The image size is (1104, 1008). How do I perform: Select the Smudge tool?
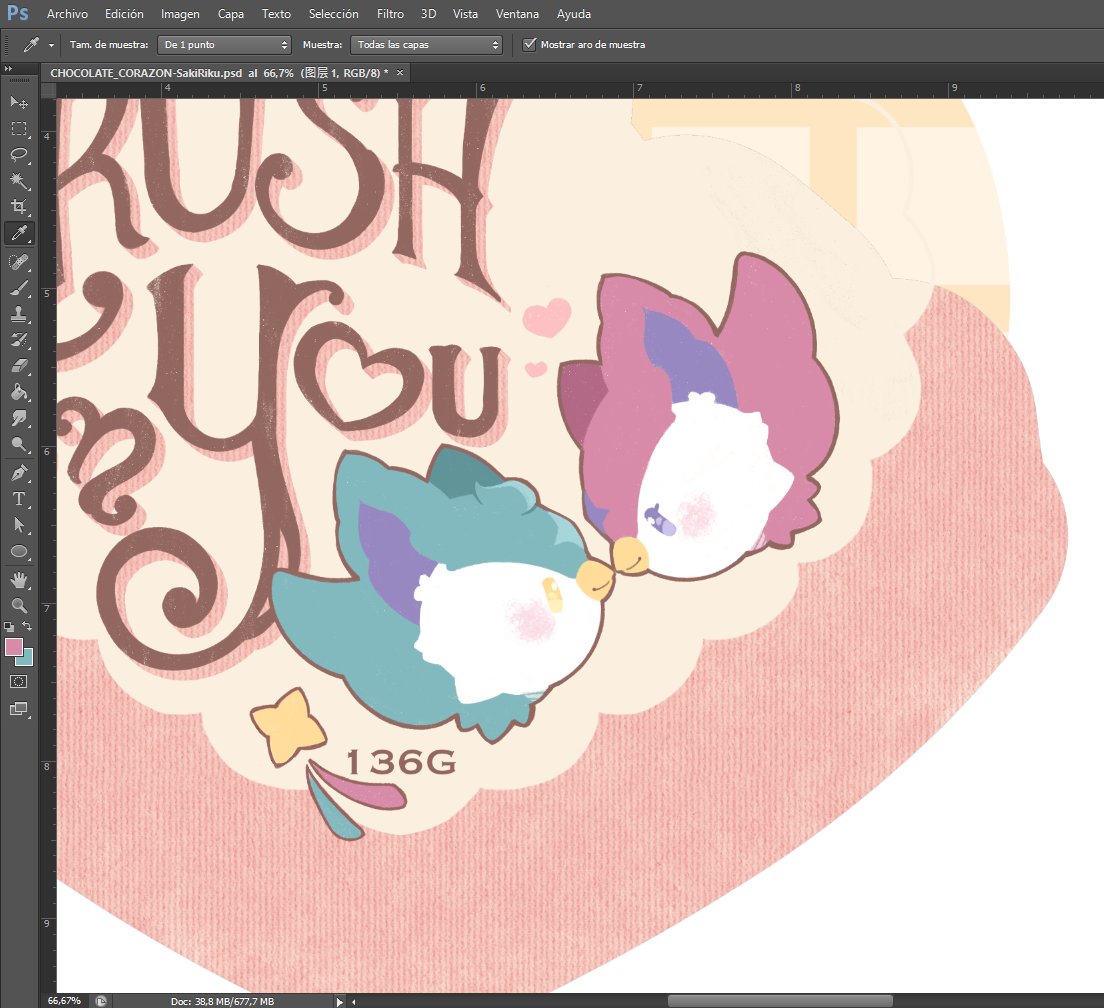pos(19,418)
